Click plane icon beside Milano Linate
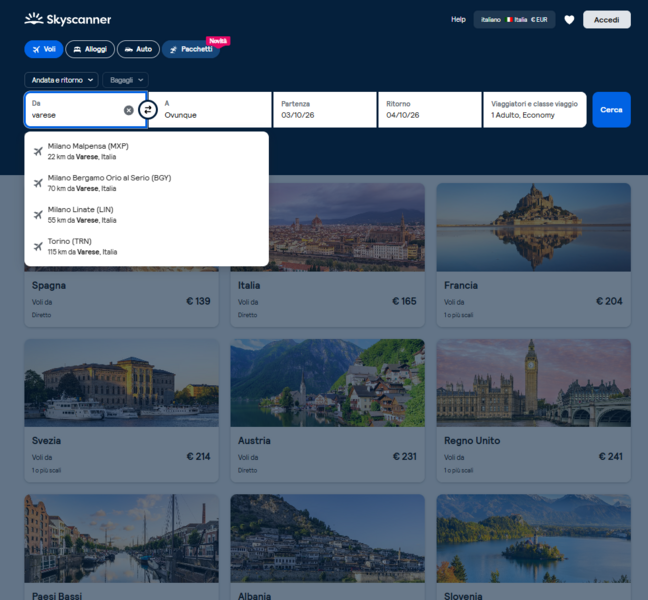Screen dimensions: 648x600 [38, 215]
